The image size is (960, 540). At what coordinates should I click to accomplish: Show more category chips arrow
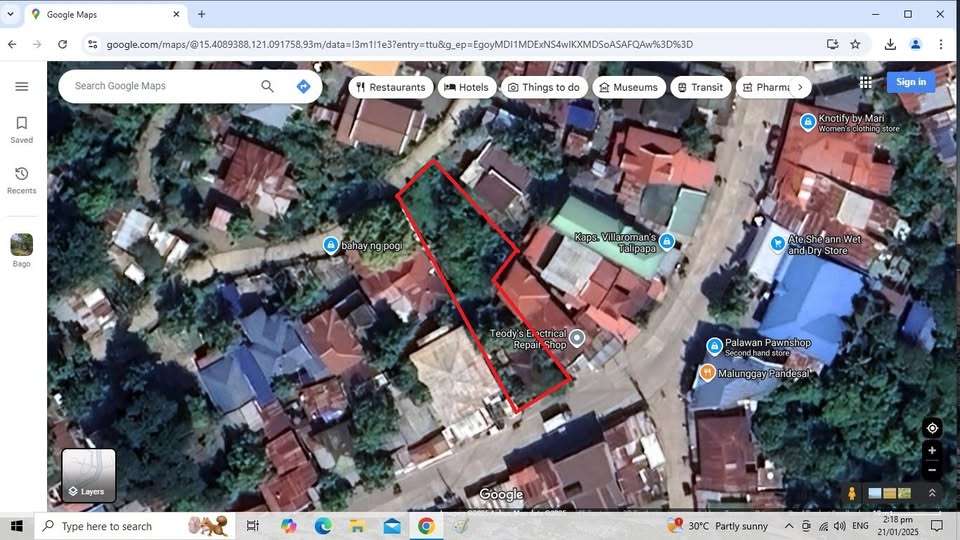pyautogui.click(x=800, y=88)
